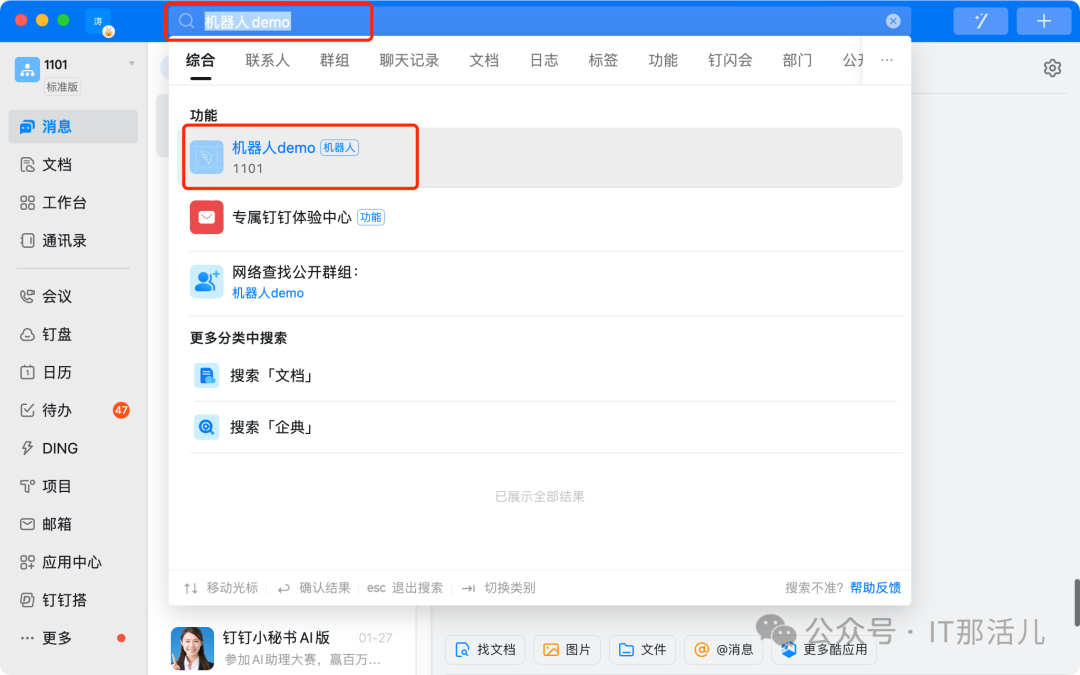Open 钉盘 in the left sidebar

pos(73,334)
